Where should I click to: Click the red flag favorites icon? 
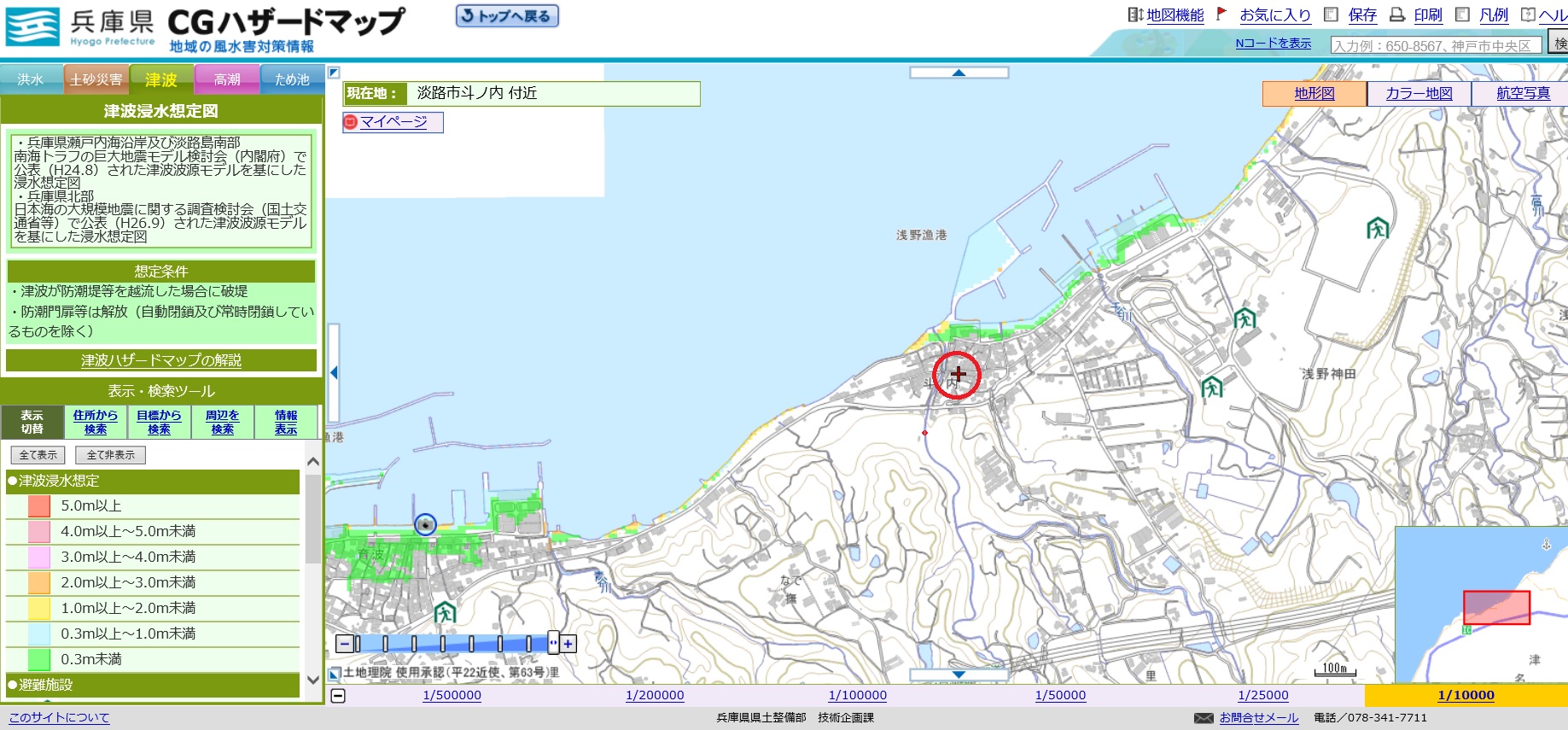1221,14
